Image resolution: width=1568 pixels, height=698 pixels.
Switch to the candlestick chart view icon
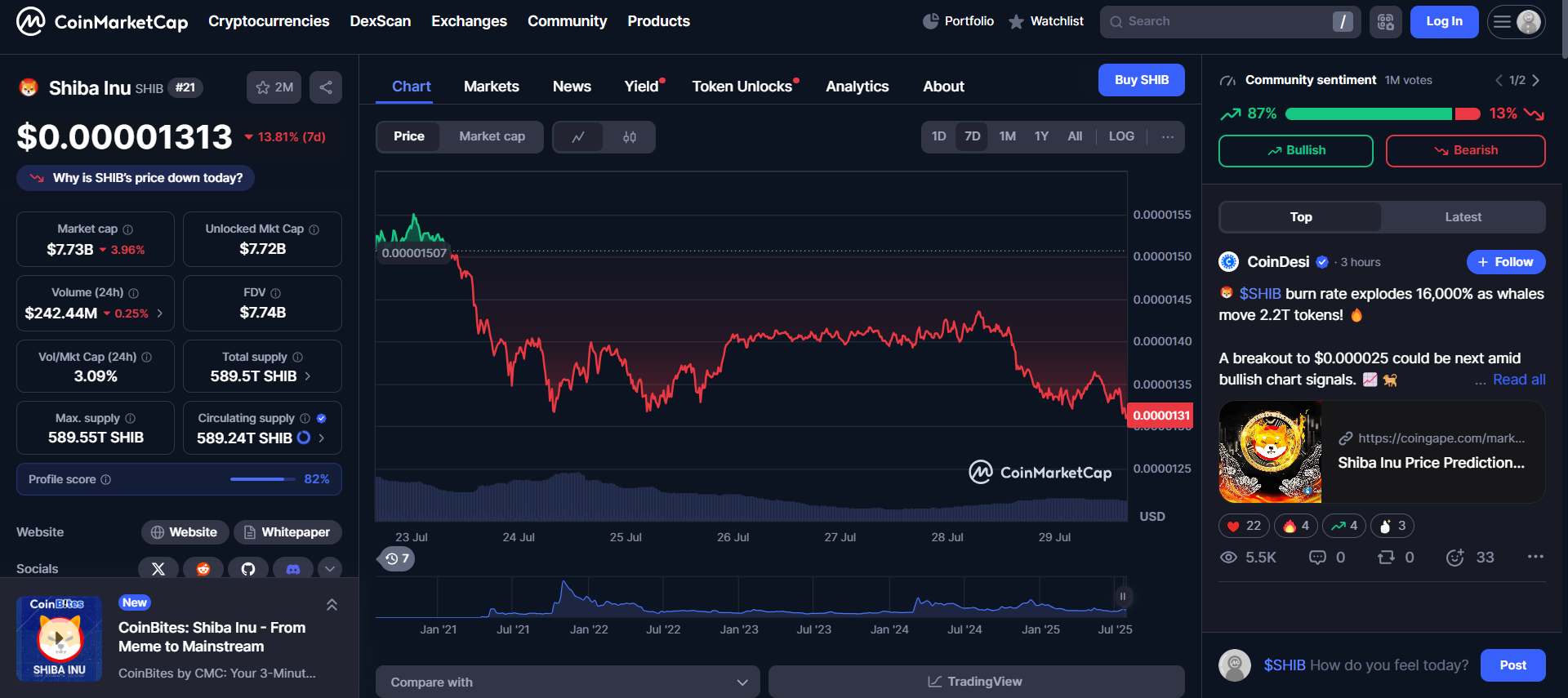629,137
